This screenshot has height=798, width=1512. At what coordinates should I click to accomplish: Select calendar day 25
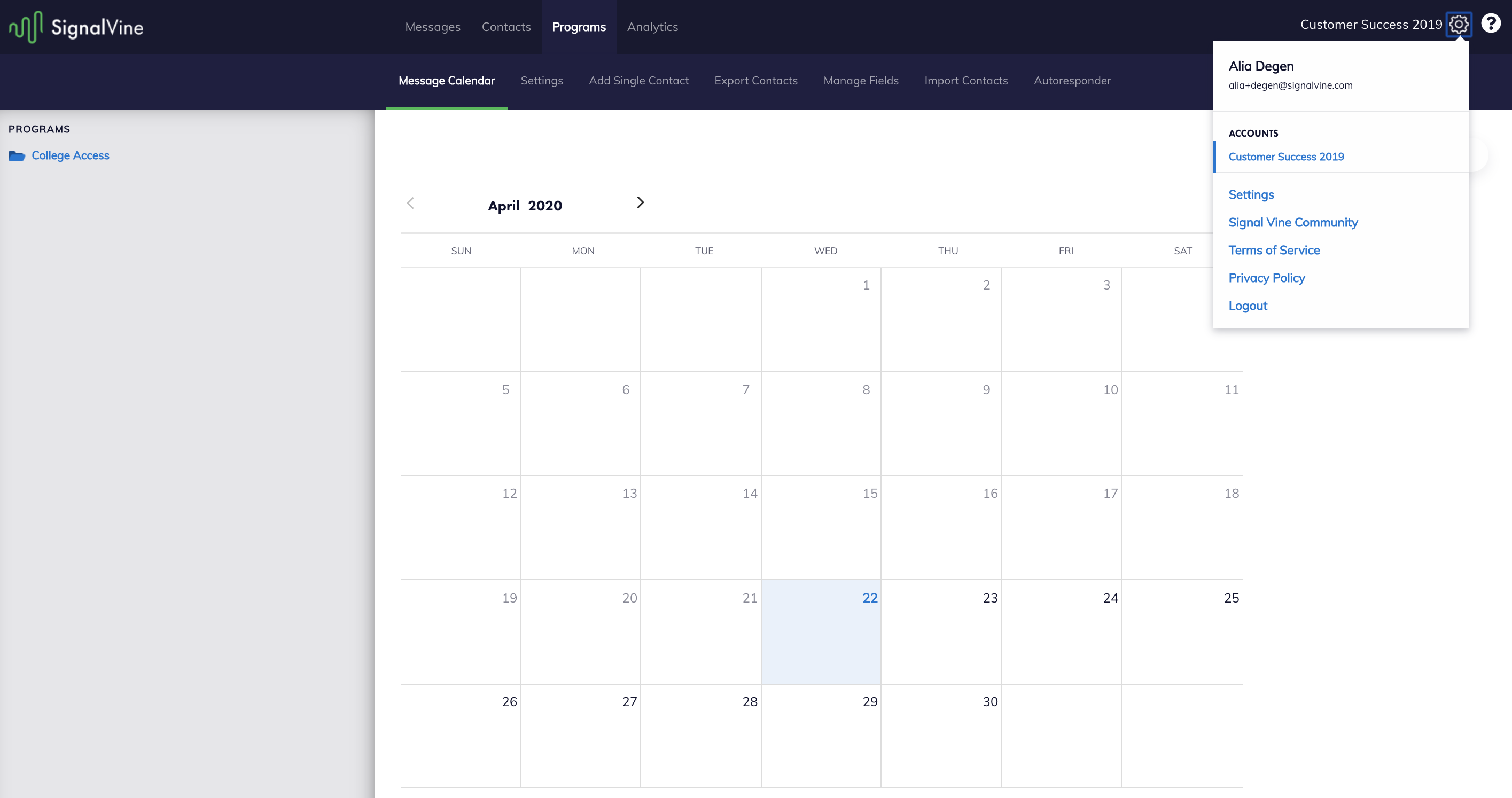click(1182, 632)
